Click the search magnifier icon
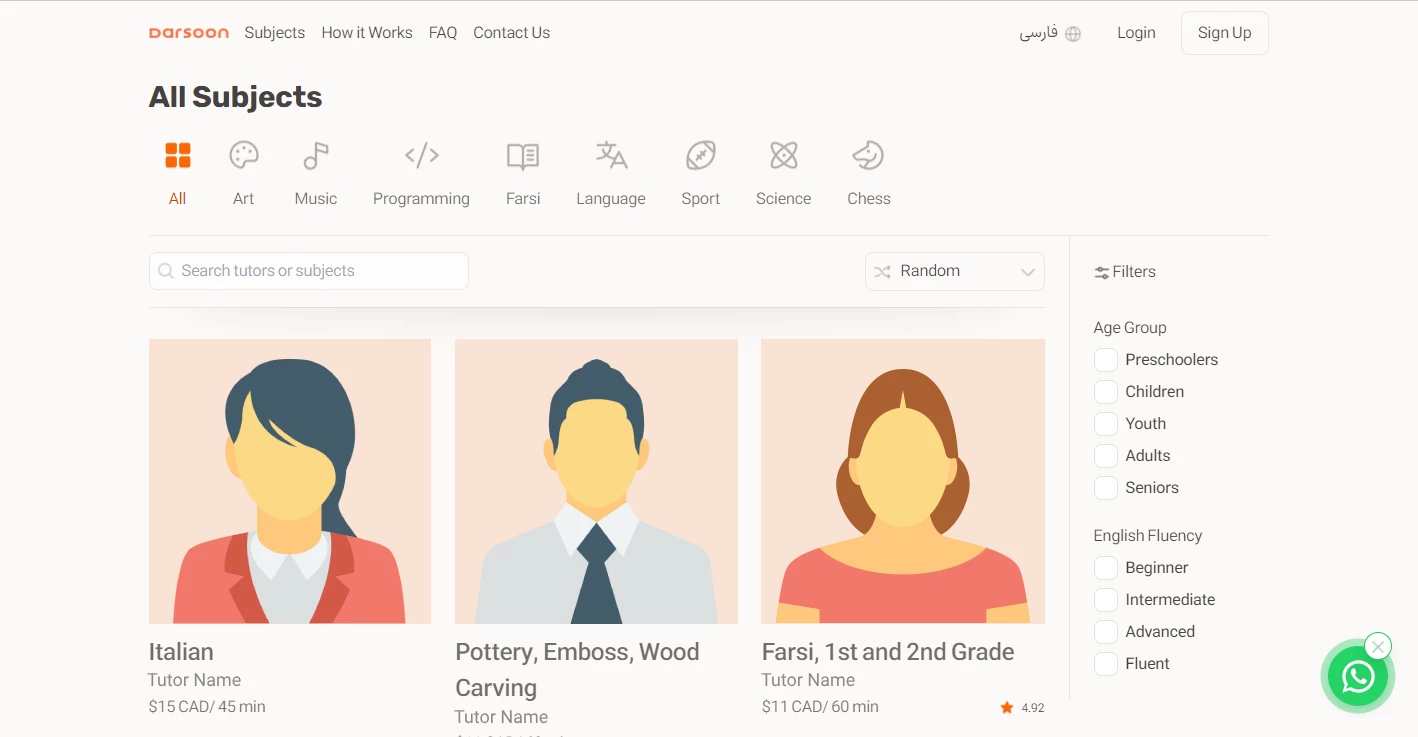1418x737 pixels. click(x=166, y=271)
